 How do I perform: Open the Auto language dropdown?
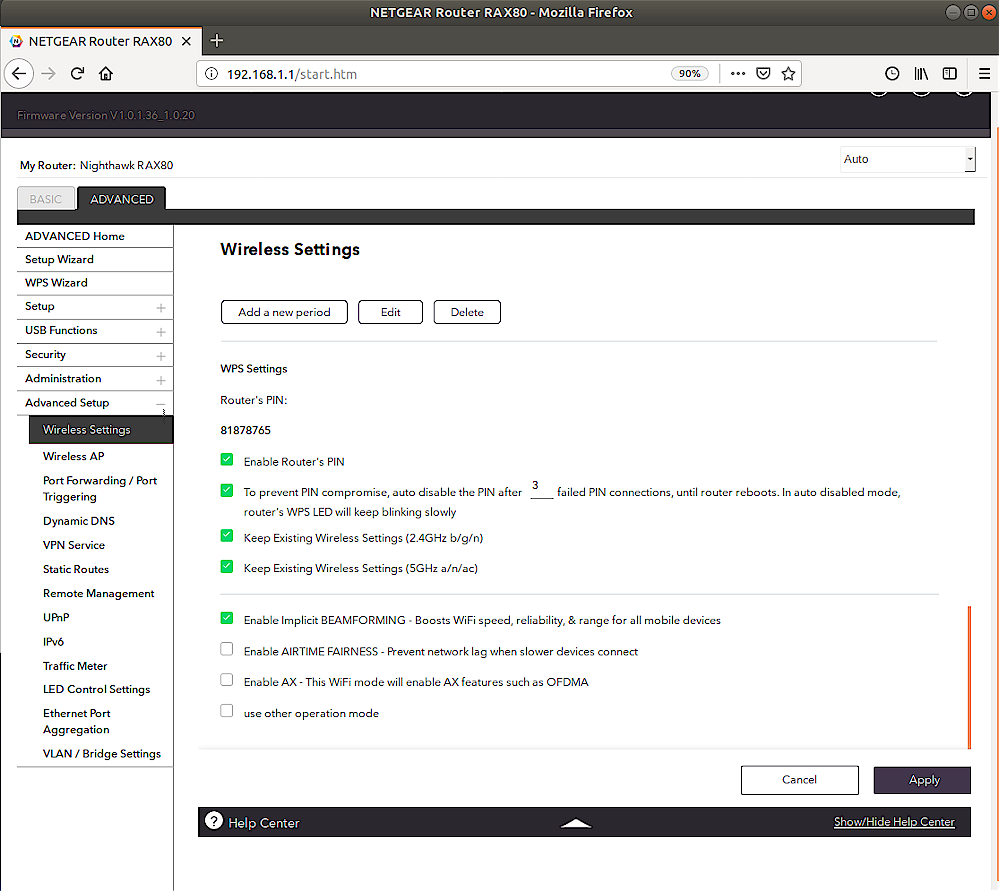click(908, 159)
